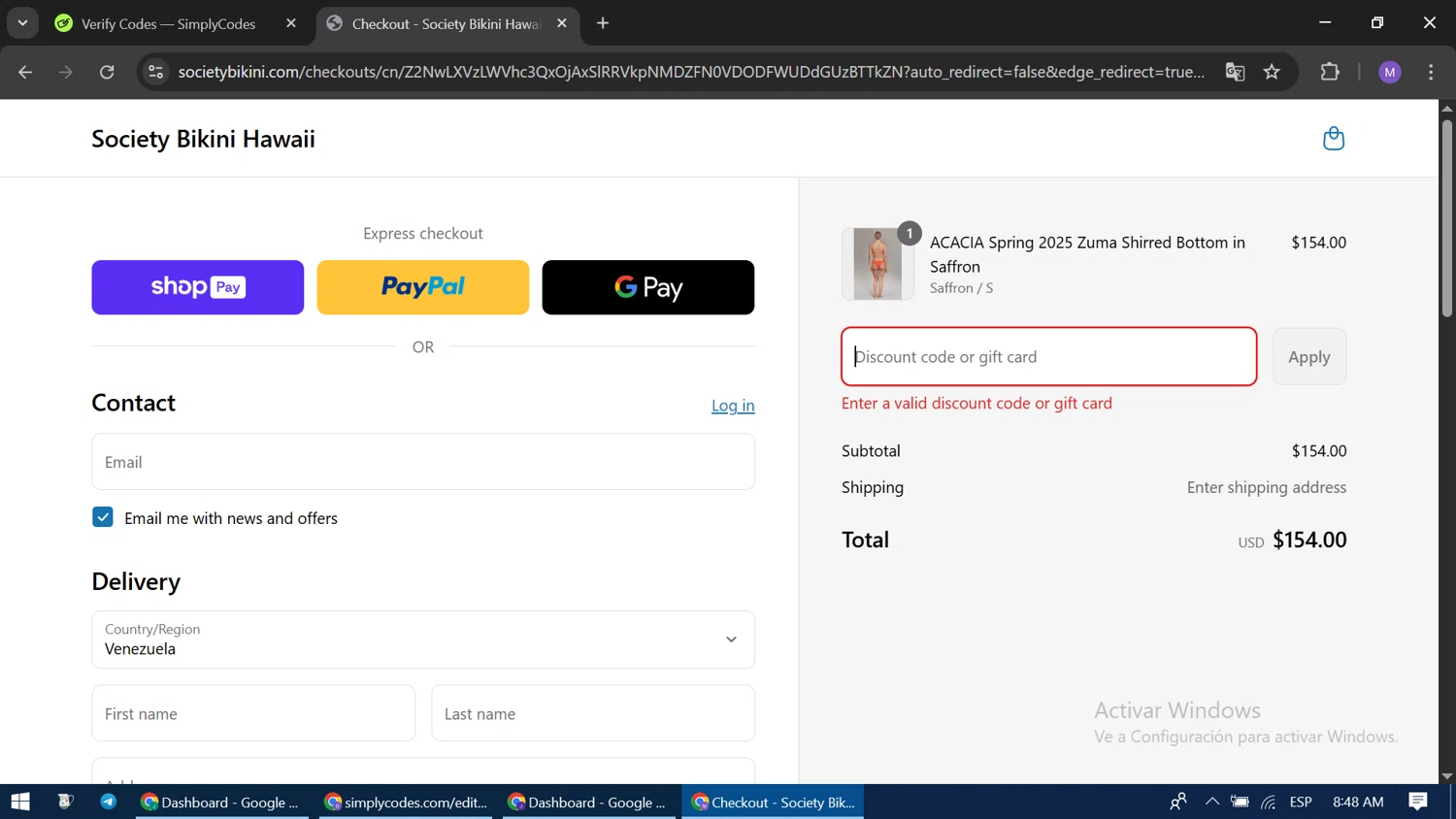1456x819 pixels.
Task: Open the Chrome three-dot menu
Action: pyautogui.click(x=1431, y=72)
